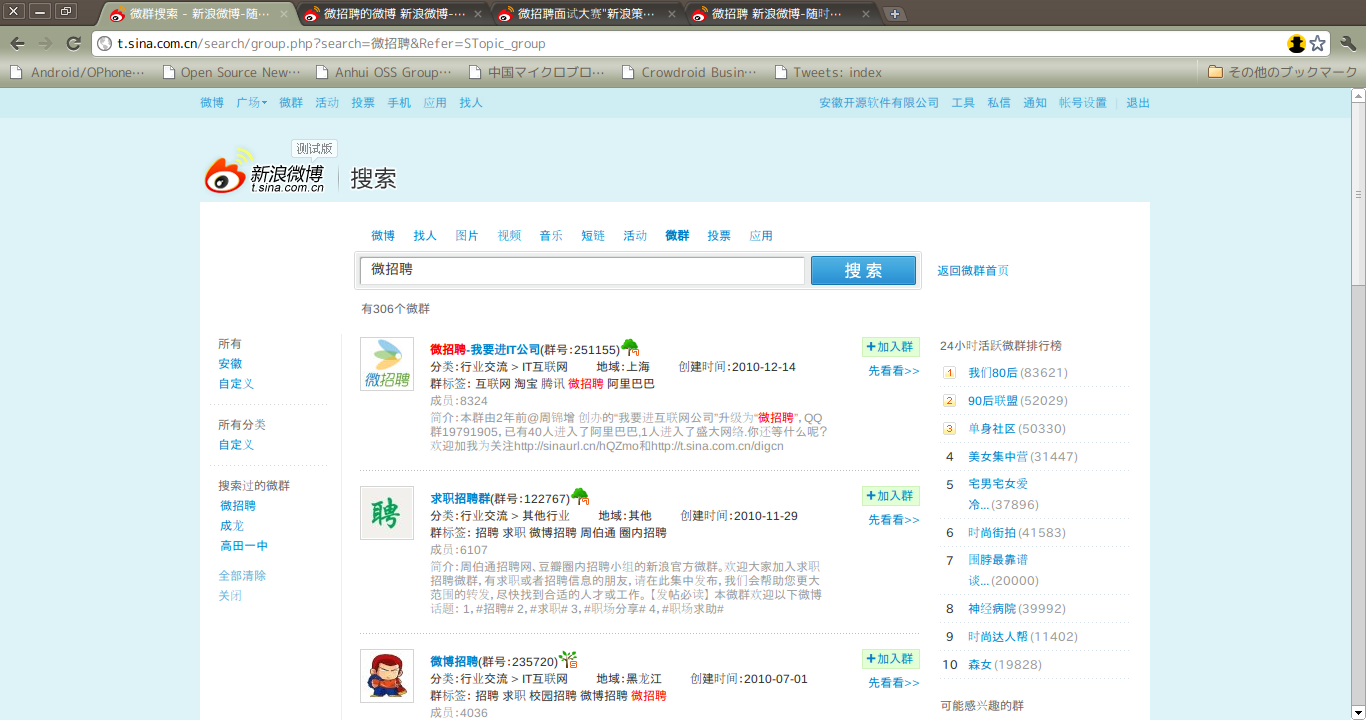Click the cartoon avatar of 微博招聘 group

click(x=387, y=676)
